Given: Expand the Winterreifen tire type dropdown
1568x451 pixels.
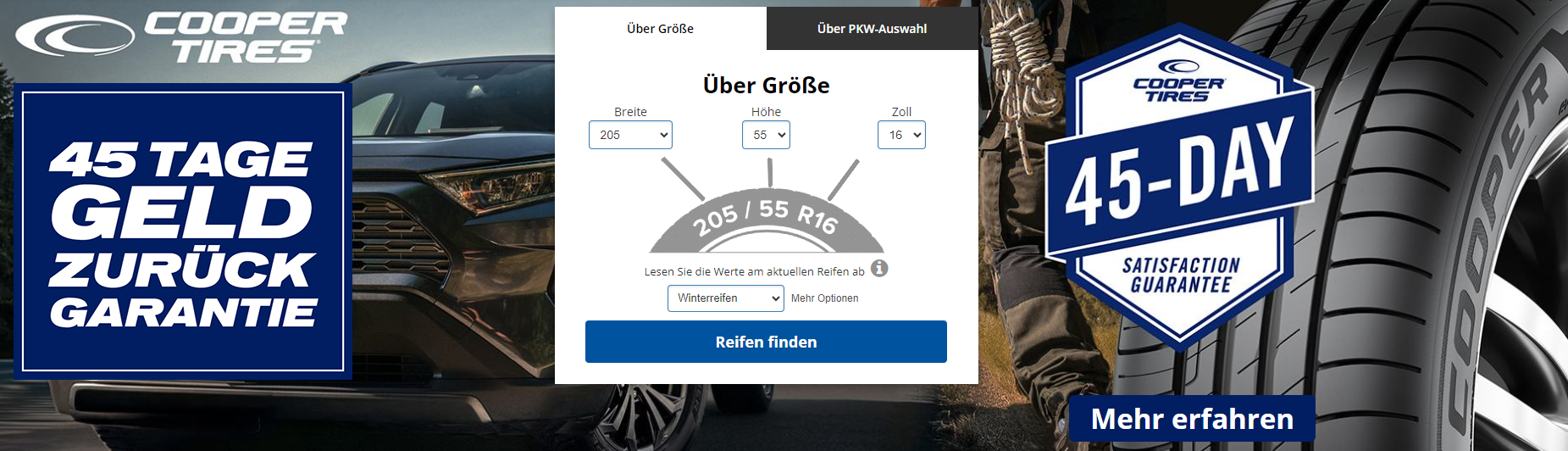Looking at the screenshot, I should click(x=726, y=298).
